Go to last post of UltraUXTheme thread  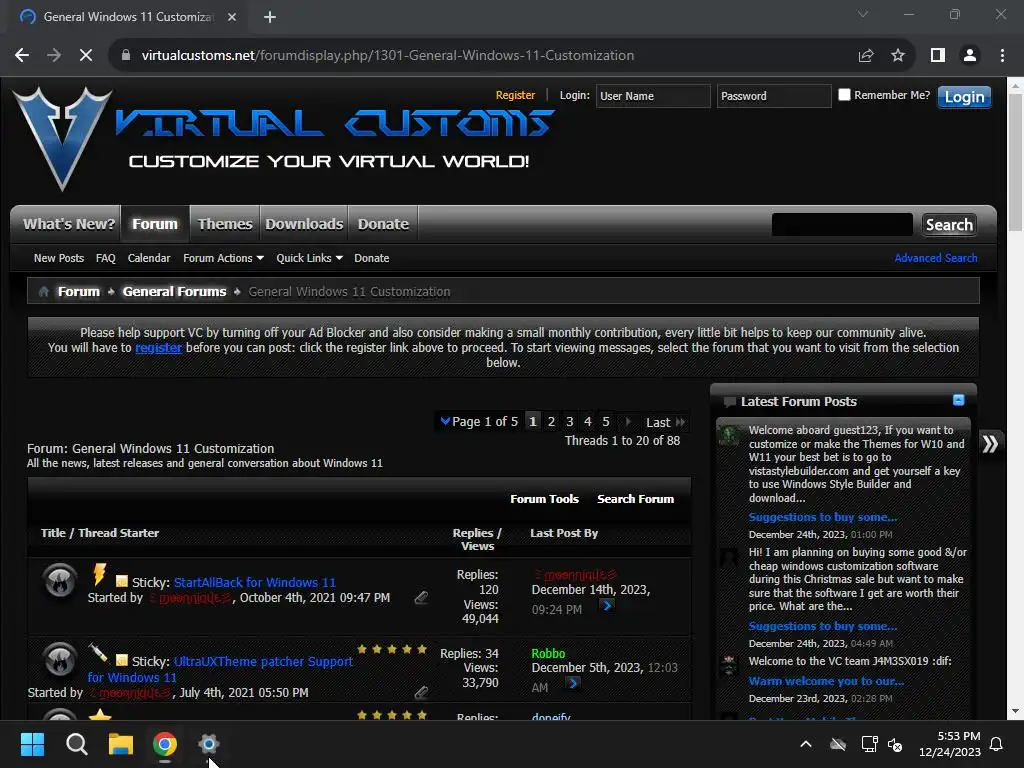click(x=573, y=684)
